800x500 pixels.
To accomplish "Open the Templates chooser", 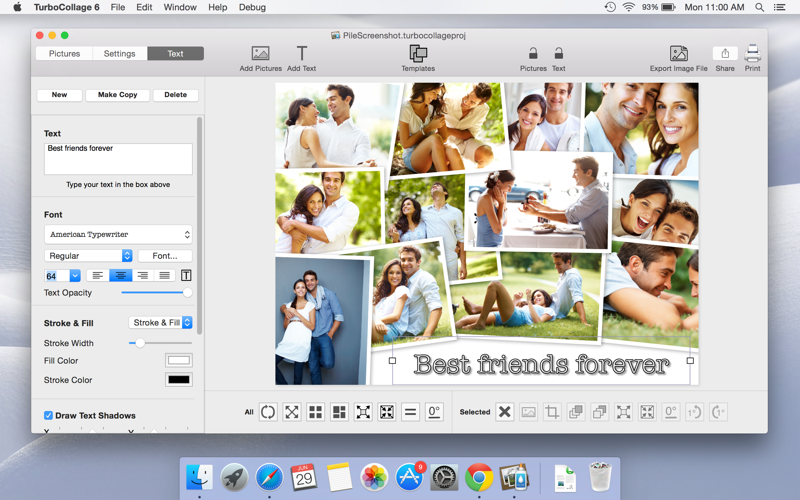I will click(x=418, y=54).
